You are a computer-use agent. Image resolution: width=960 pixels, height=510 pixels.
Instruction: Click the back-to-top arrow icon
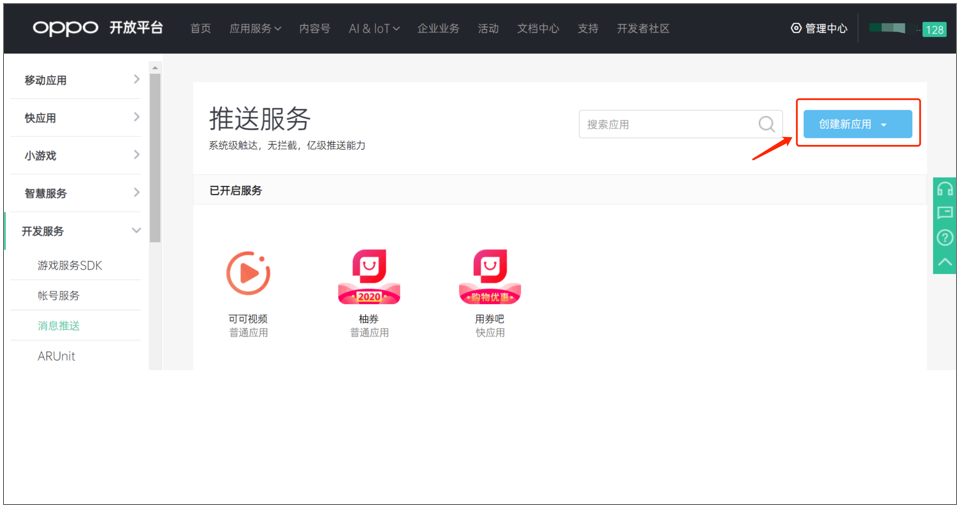[944, 261]
